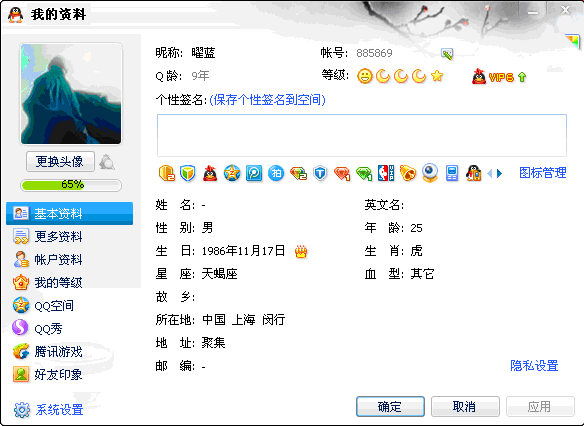The height and width of the screenshot is (426, 584).
Task: Open the gold shield level-2 badge icon
Action: pyautogui.click(x=166, y=173)
